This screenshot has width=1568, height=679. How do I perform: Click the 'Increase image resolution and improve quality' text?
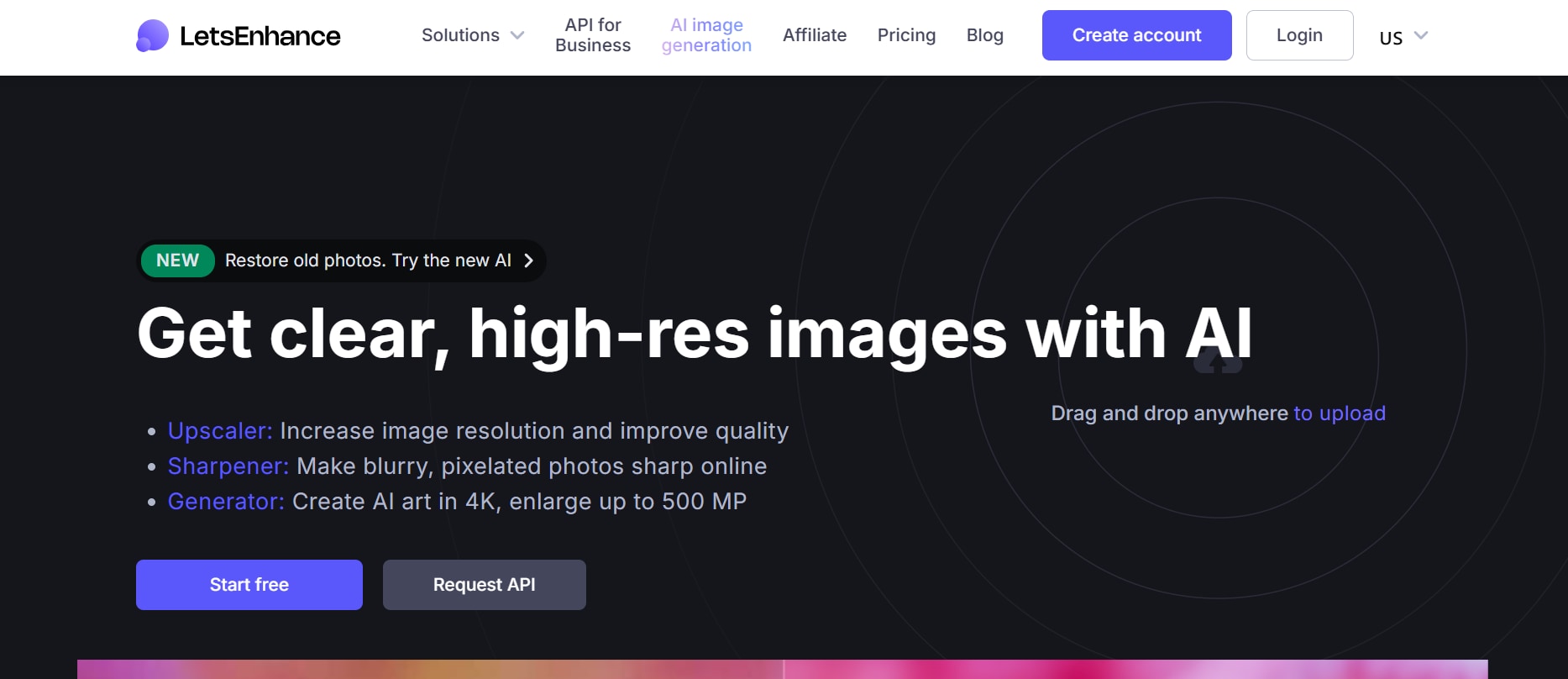(534, 431)
